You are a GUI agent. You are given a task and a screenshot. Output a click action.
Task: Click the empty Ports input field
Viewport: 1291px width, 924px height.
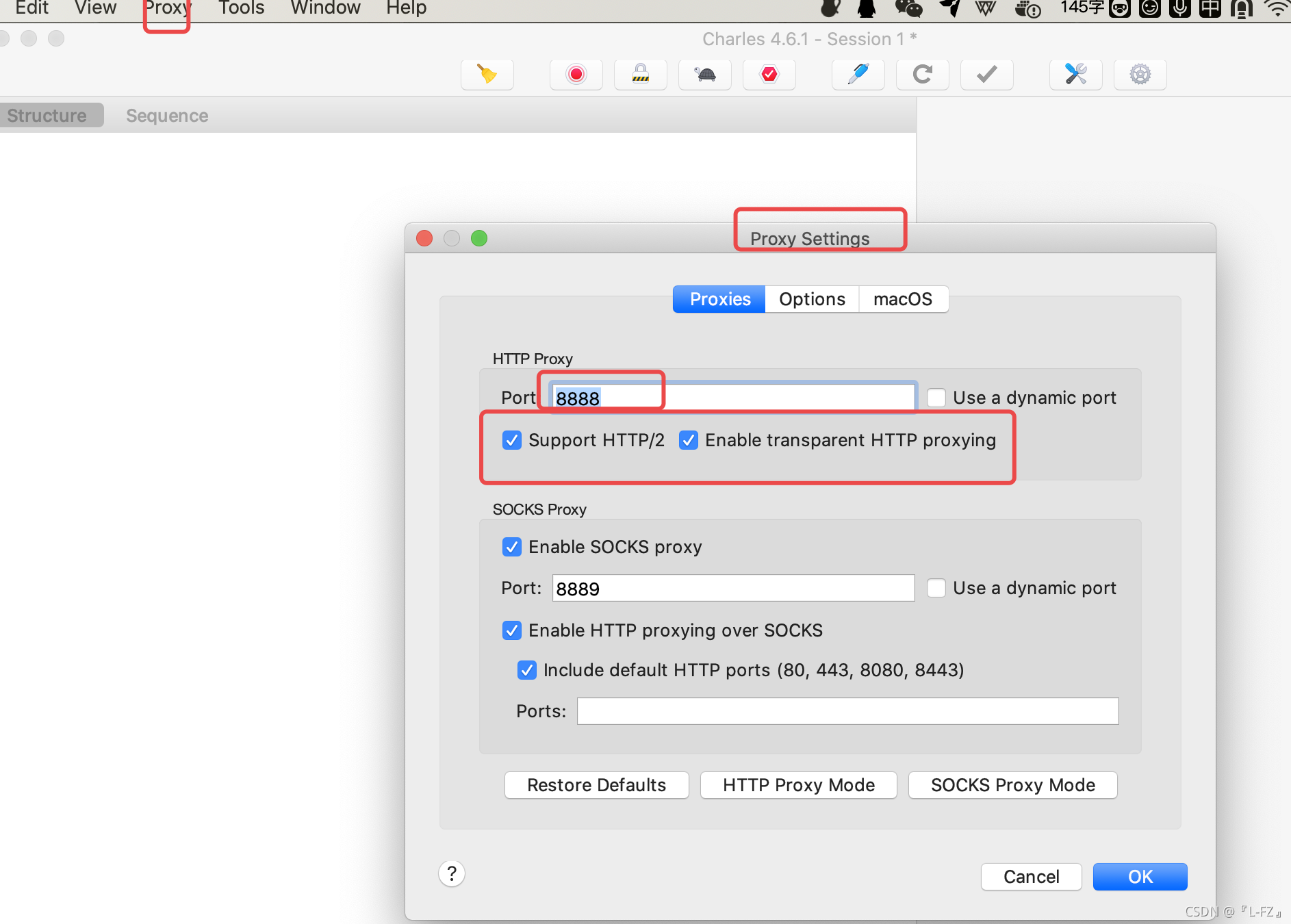848,711
